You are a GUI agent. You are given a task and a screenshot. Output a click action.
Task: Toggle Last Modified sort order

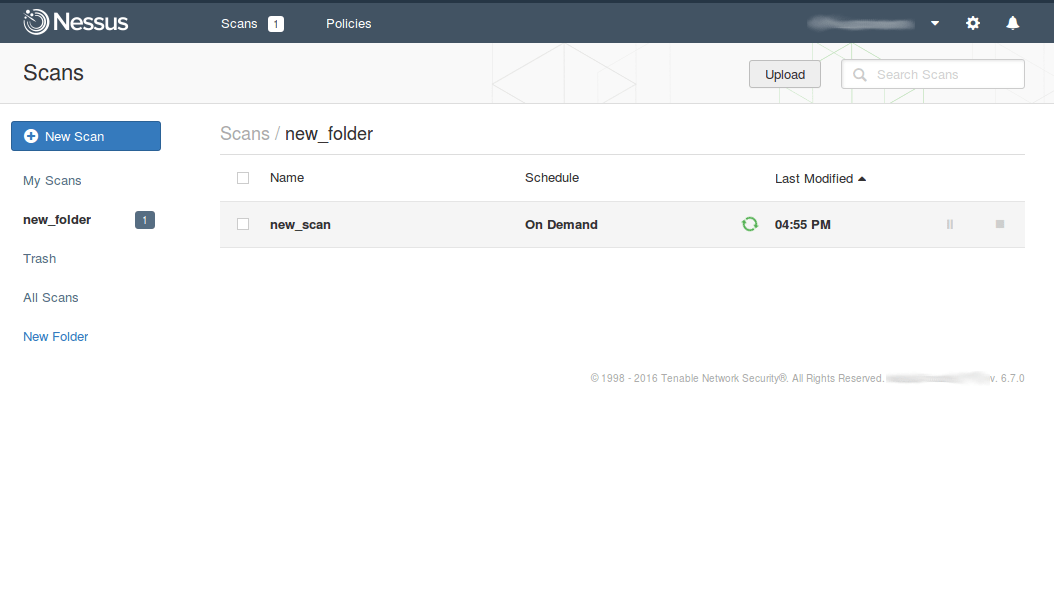click(814, 178)
